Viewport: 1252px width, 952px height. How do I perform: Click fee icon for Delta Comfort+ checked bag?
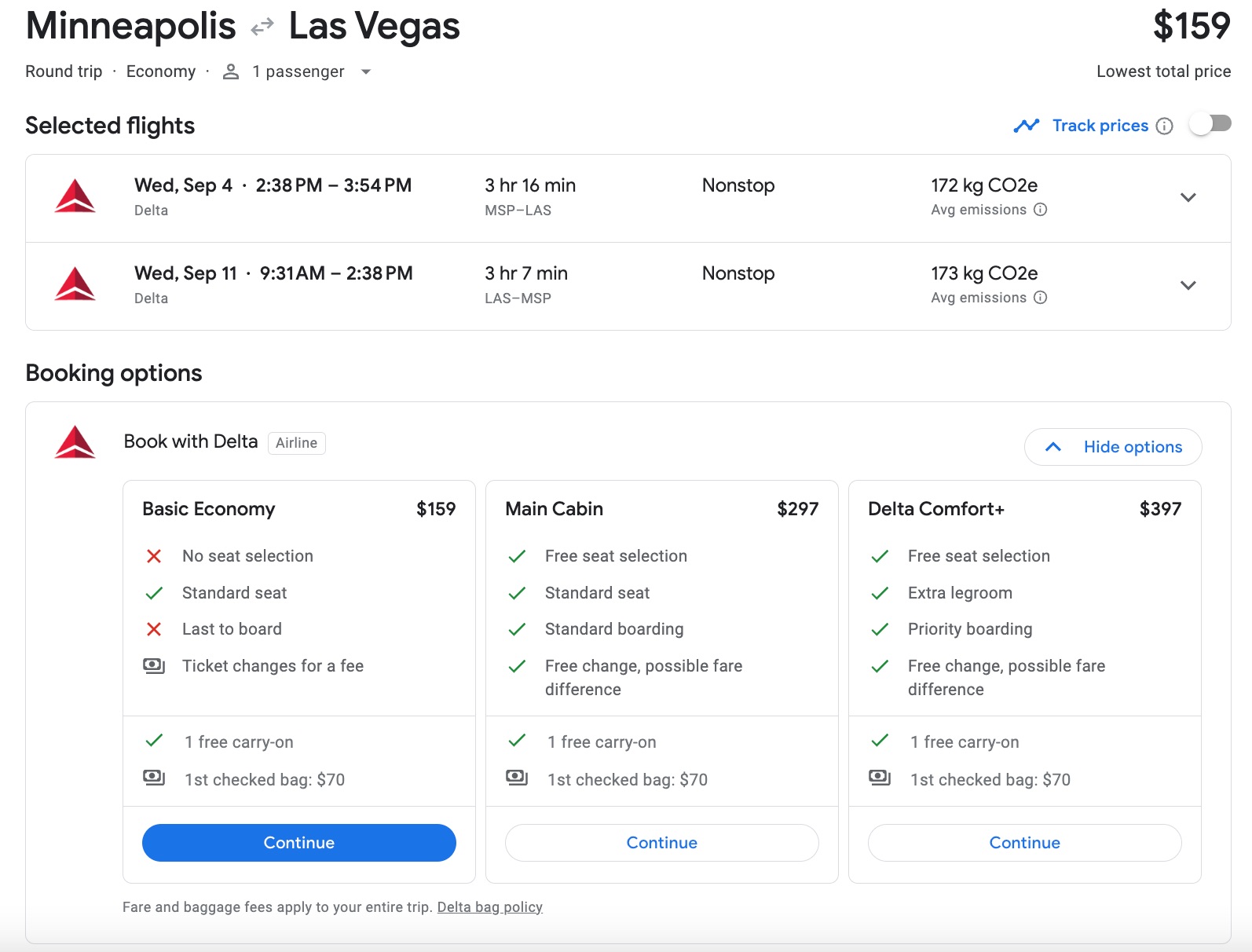tap(880, 778)
